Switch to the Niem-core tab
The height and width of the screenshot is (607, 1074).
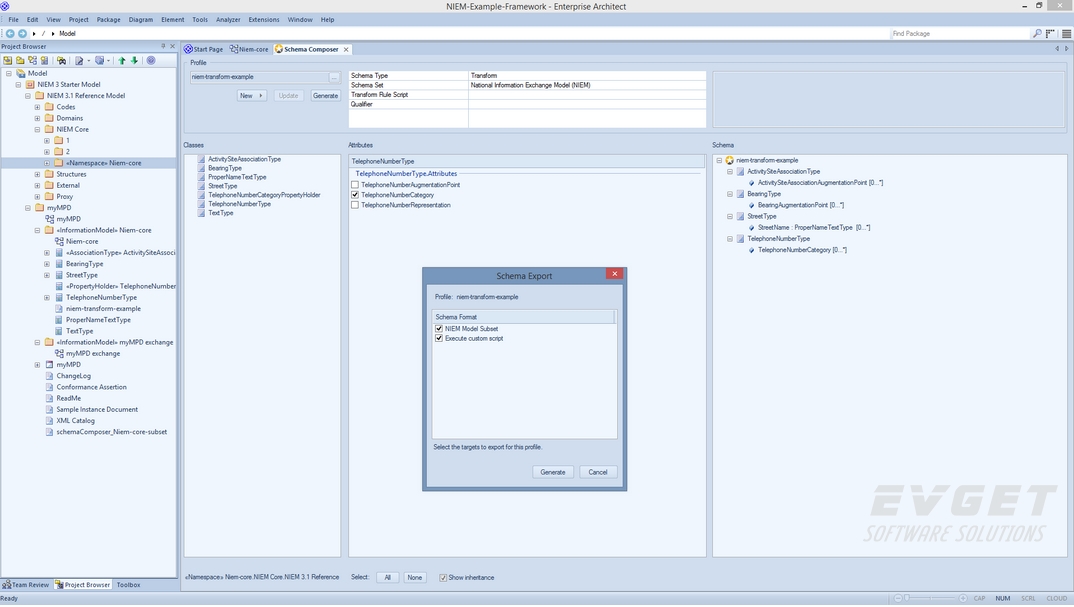249,49
